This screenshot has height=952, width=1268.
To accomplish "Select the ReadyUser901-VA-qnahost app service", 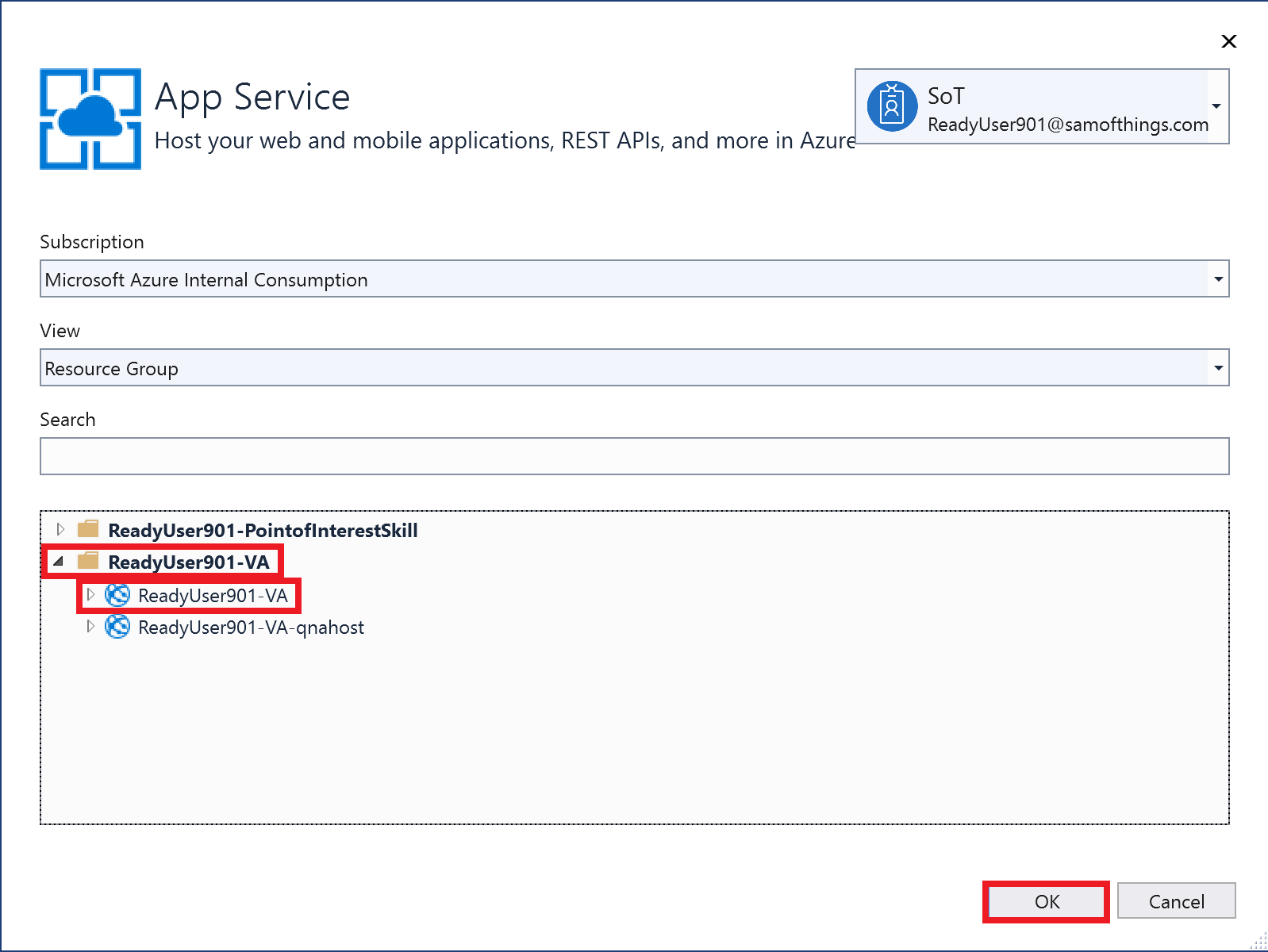I will (x=251, y=628).
